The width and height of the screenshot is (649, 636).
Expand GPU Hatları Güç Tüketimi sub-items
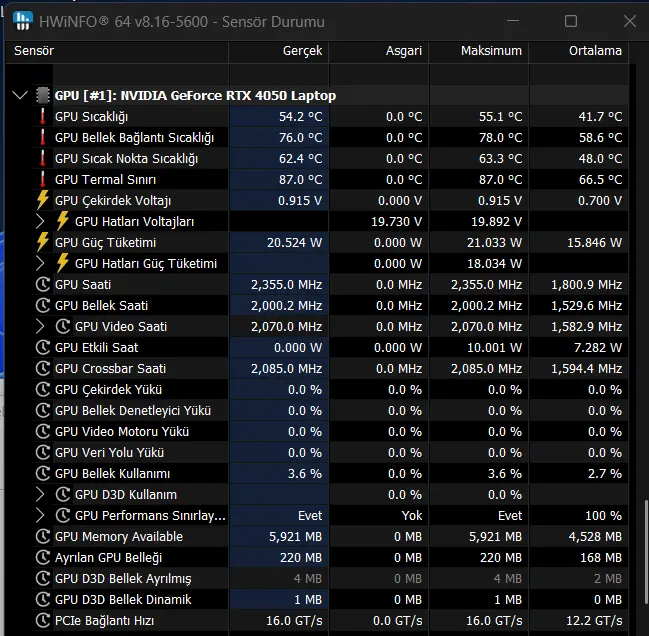[x=40, y=263]
